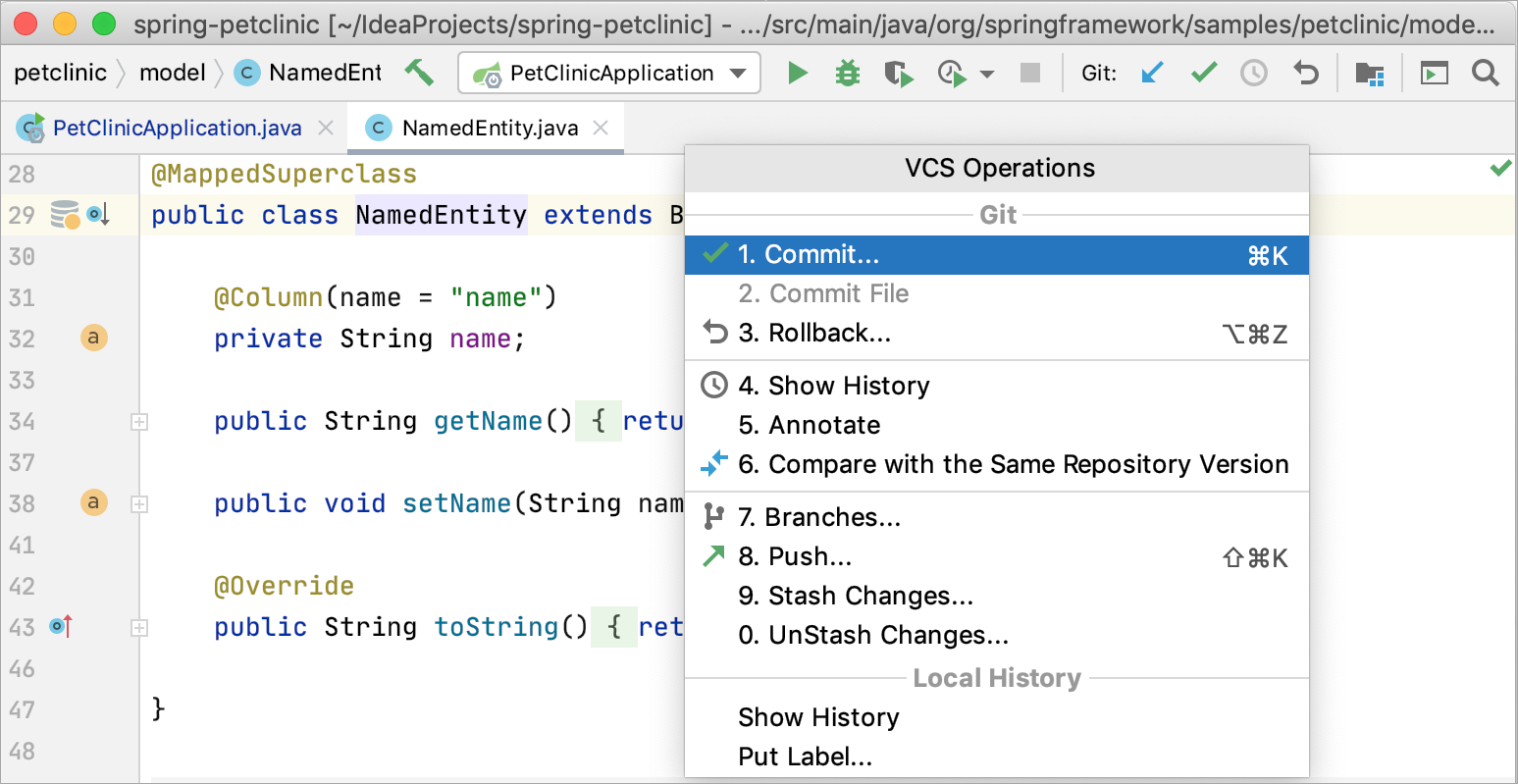Choose 1. Commit... in VCS Operations
Viewport: 1518px width, 784px height.
point(997,255)
